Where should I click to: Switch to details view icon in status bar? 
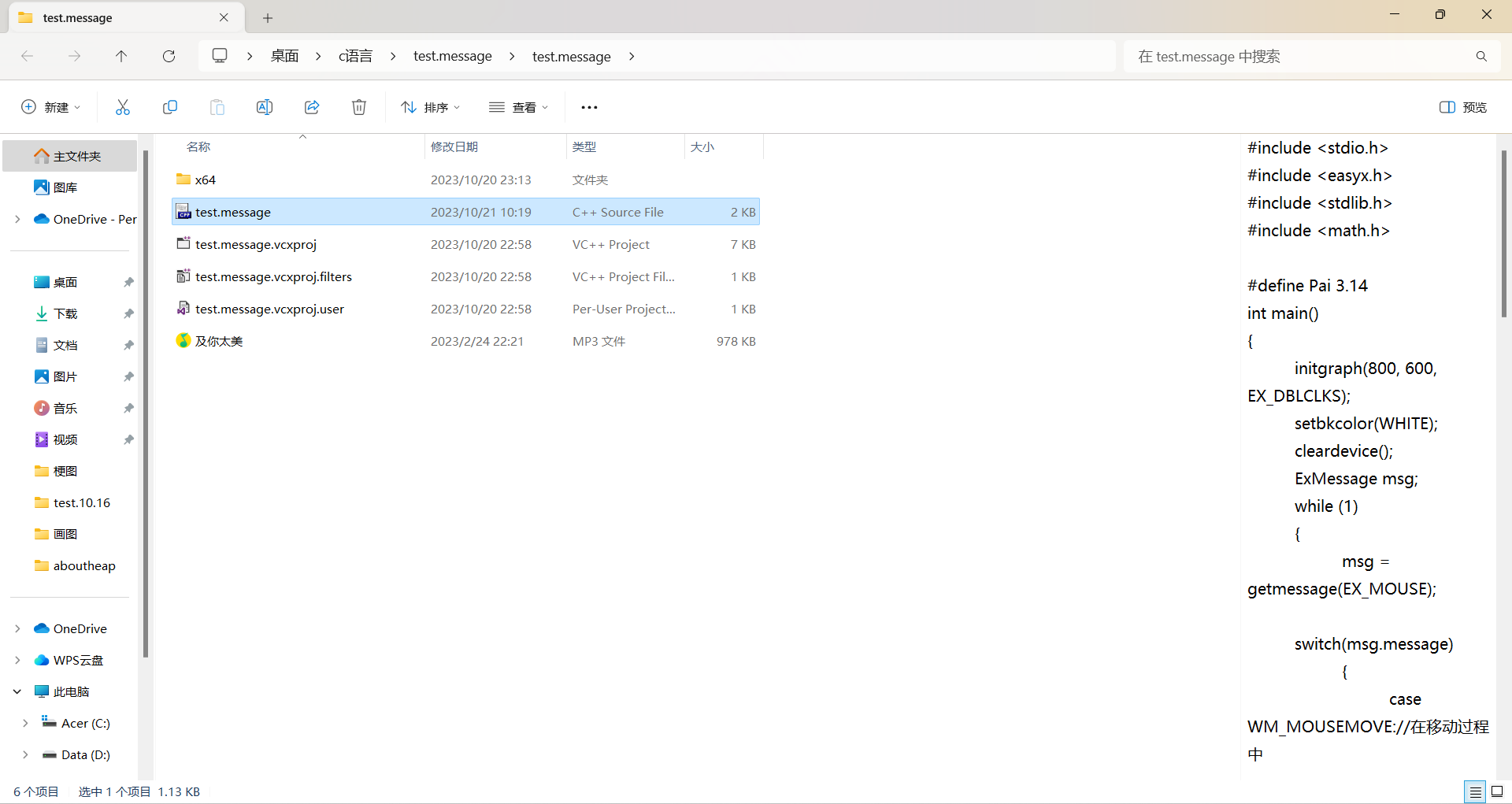[x=1475, y=791]
